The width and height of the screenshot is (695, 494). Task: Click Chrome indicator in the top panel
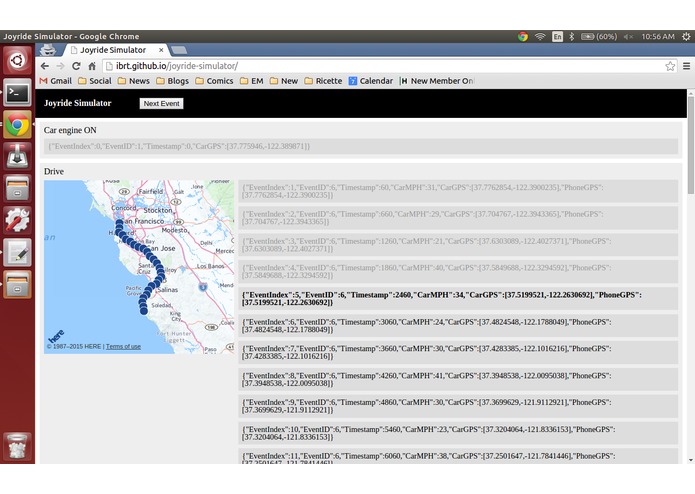pos(523,36)
